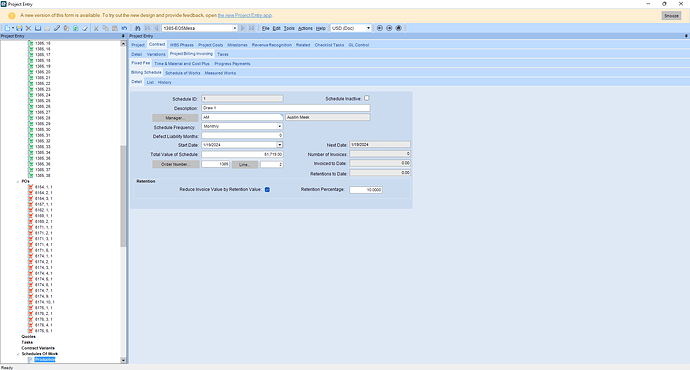This screenshot has height=370, width=690.
Task: Click the Delete X icon beside Save
Action: pyautogui.click(x=28, y=28)
